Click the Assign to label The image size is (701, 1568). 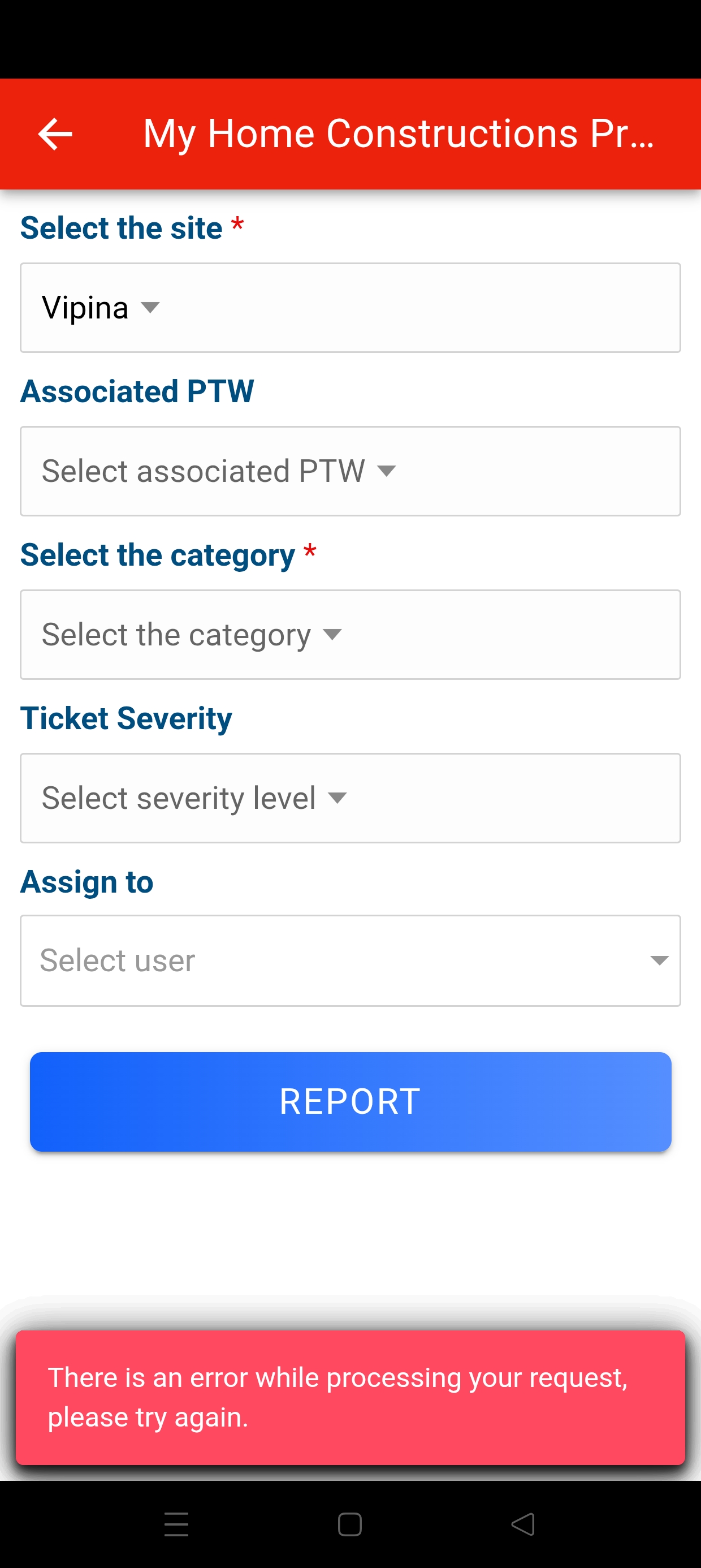87,882
